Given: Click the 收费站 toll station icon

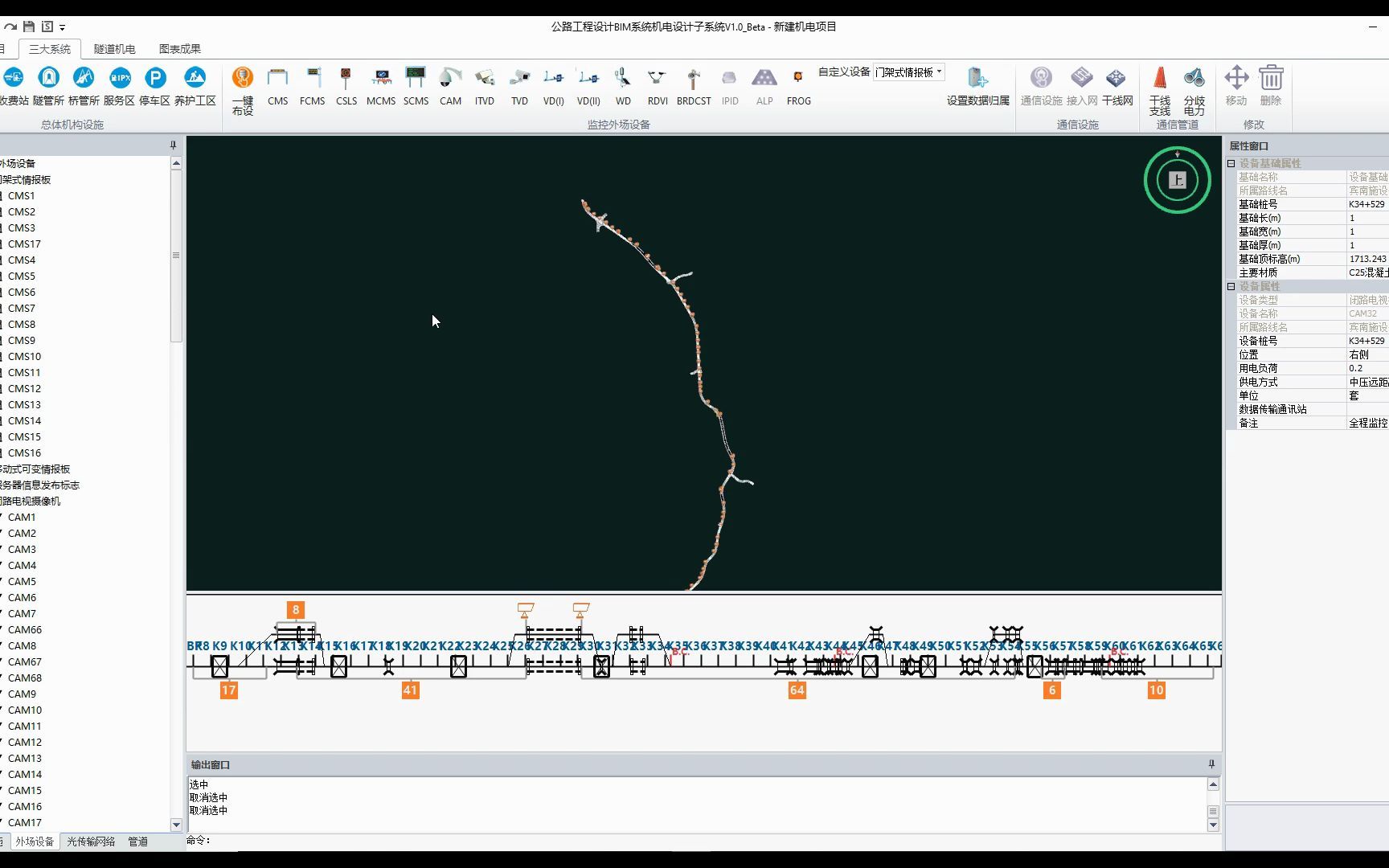Looking at the screenshot, I should [13, 78].
